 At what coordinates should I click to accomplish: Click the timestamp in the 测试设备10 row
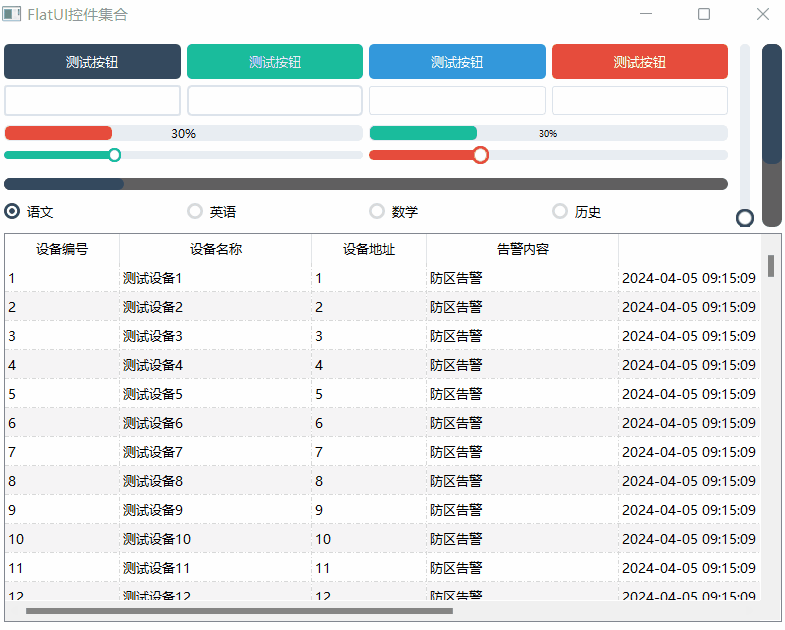pyautogui.click(x=689, y=539)
